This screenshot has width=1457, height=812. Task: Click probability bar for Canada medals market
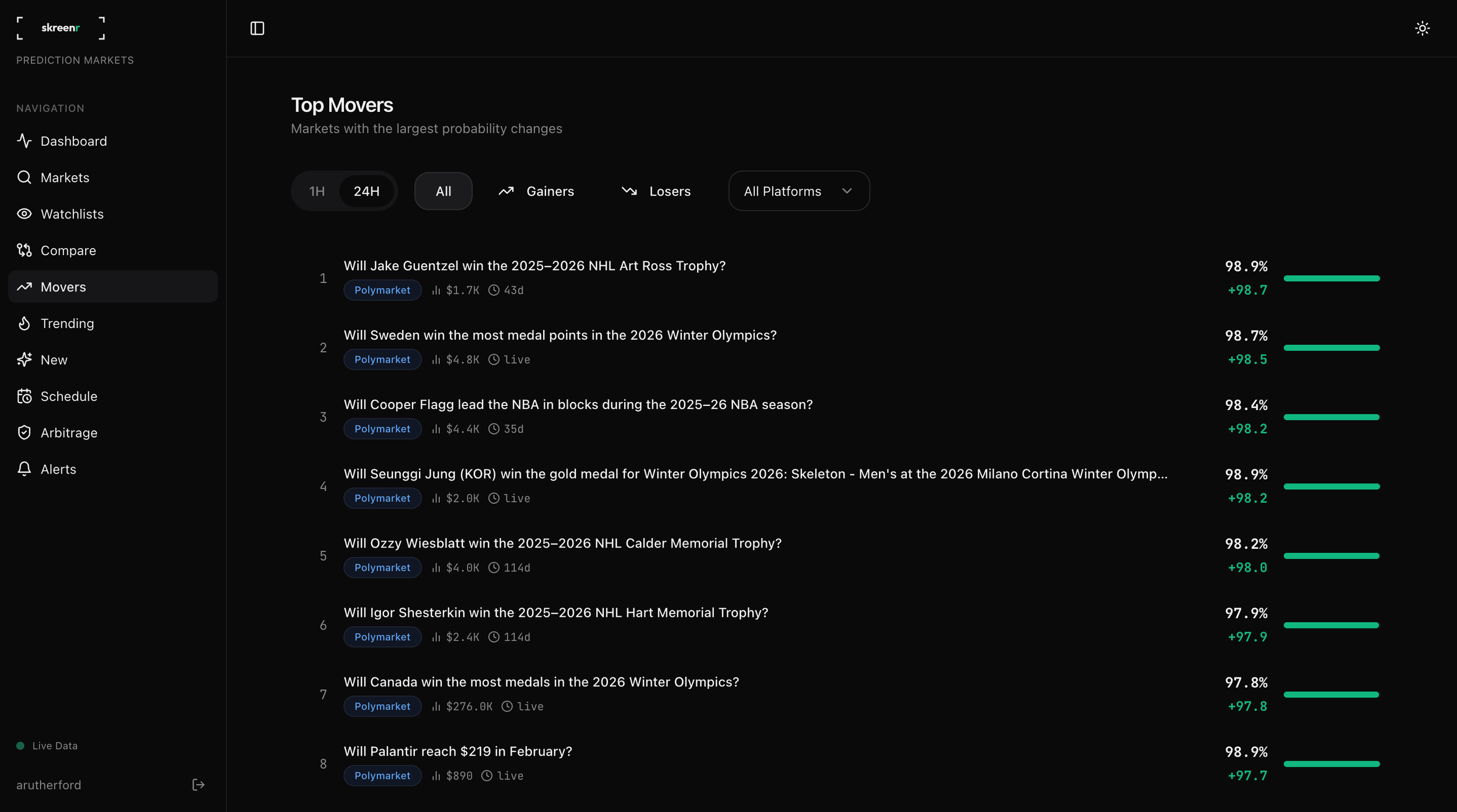tap(1332, 694)
